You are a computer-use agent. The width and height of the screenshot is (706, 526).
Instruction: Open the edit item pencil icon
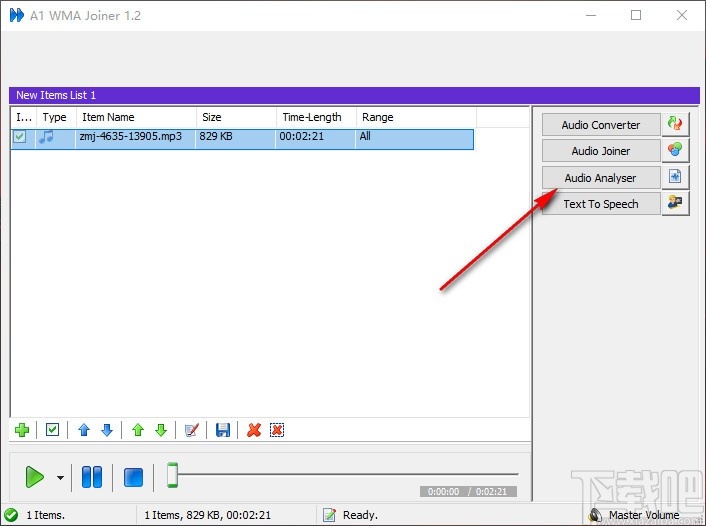pos(192,430)
